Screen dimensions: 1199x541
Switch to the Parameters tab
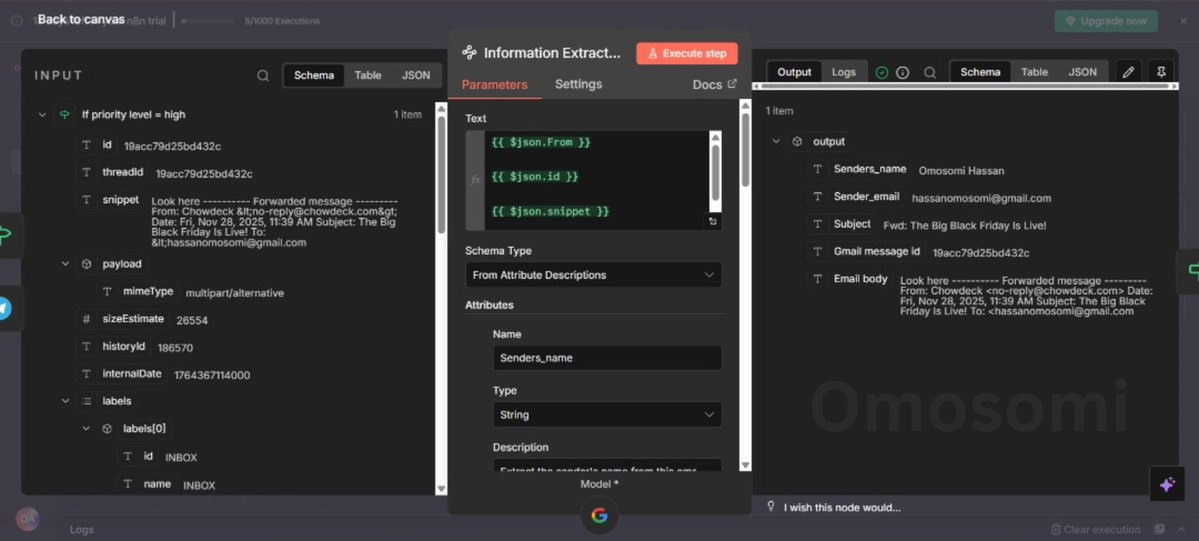494,84
